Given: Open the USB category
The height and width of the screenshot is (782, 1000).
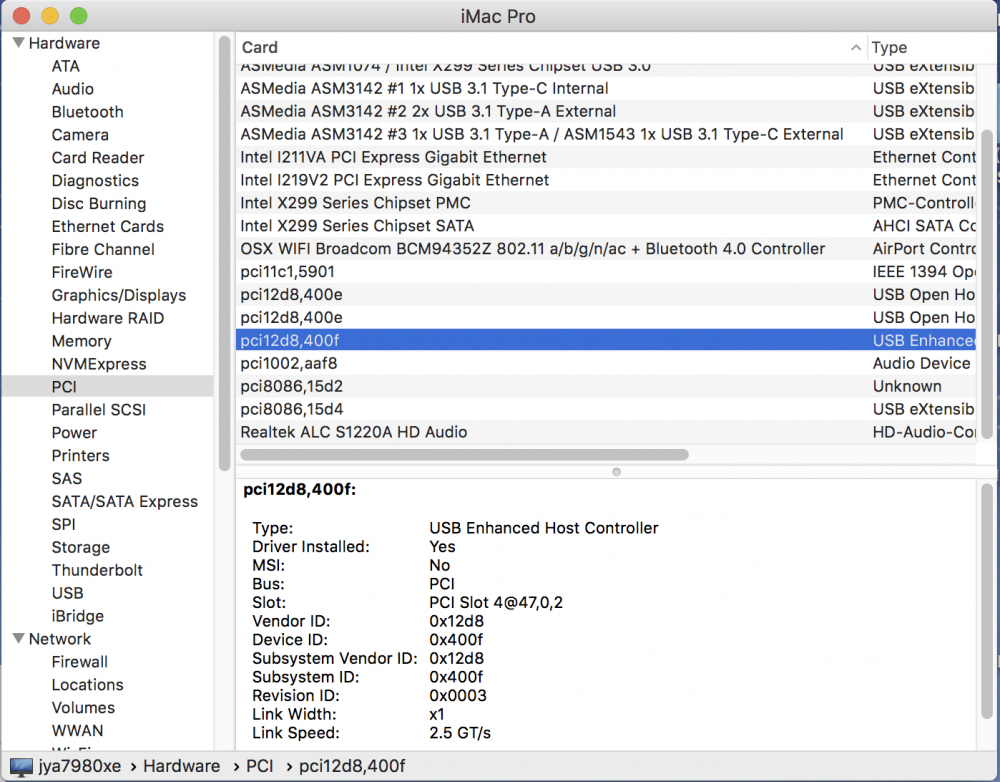Looking at the screenshot, I should click(x=68, y=593).
